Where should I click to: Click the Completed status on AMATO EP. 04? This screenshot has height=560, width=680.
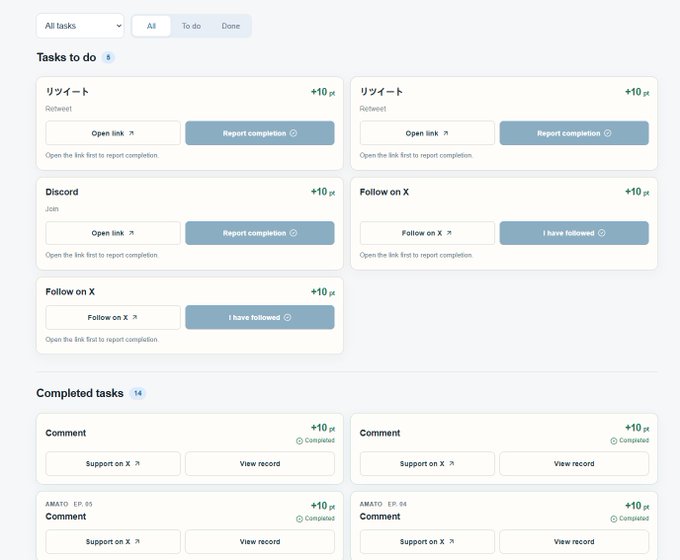pos(630,519)
